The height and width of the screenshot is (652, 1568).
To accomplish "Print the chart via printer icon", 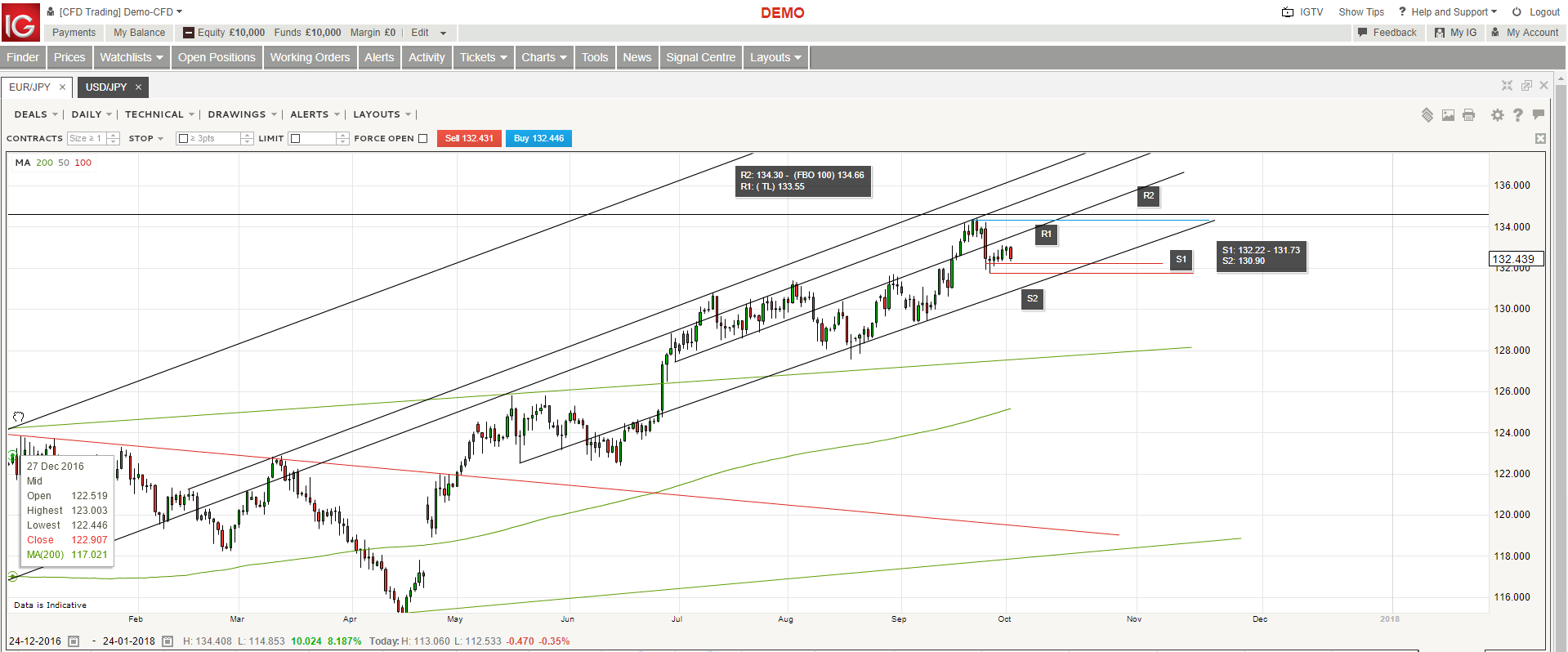I will [1468, 115].
